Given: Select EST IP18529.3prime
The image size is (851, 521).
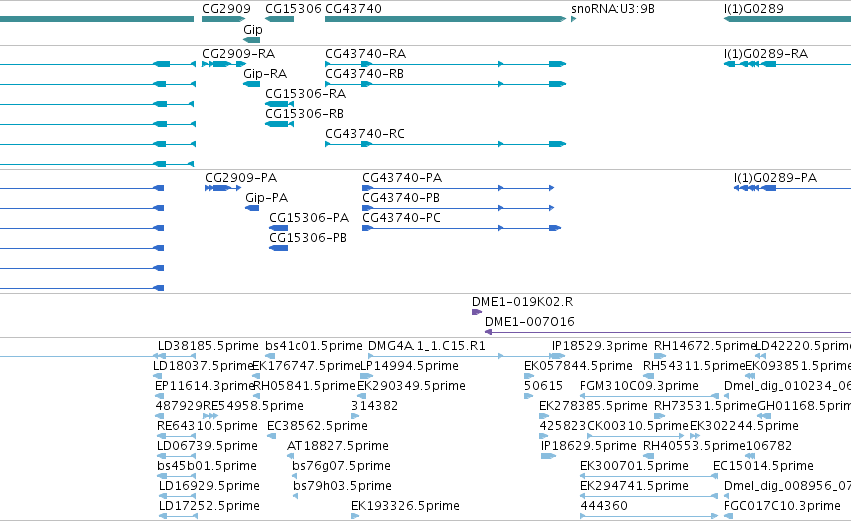Looking at the screenshot, I should click(599, 346).
